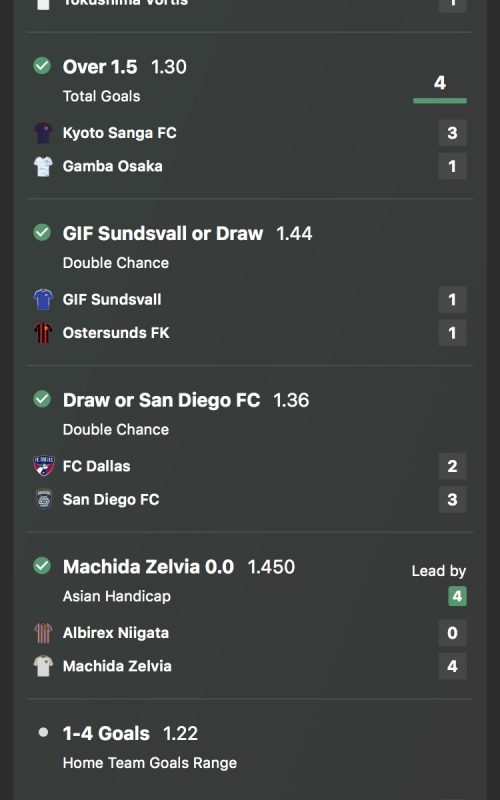Click the green Lead by 4 badge
Viewport: 500px width, 800px height.
click(x=457, y=596)
